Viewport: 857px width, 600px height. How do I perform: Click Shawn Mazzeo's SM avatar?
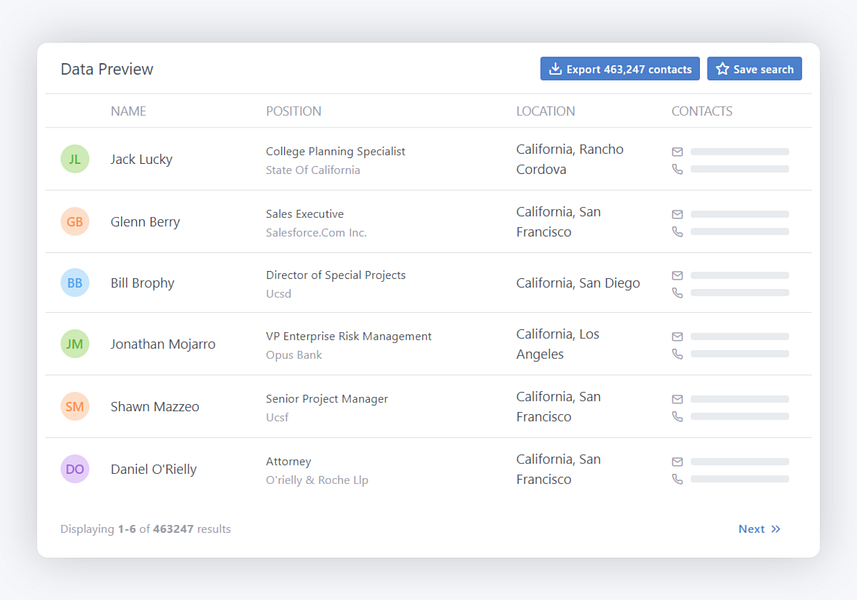pos(75,406)
